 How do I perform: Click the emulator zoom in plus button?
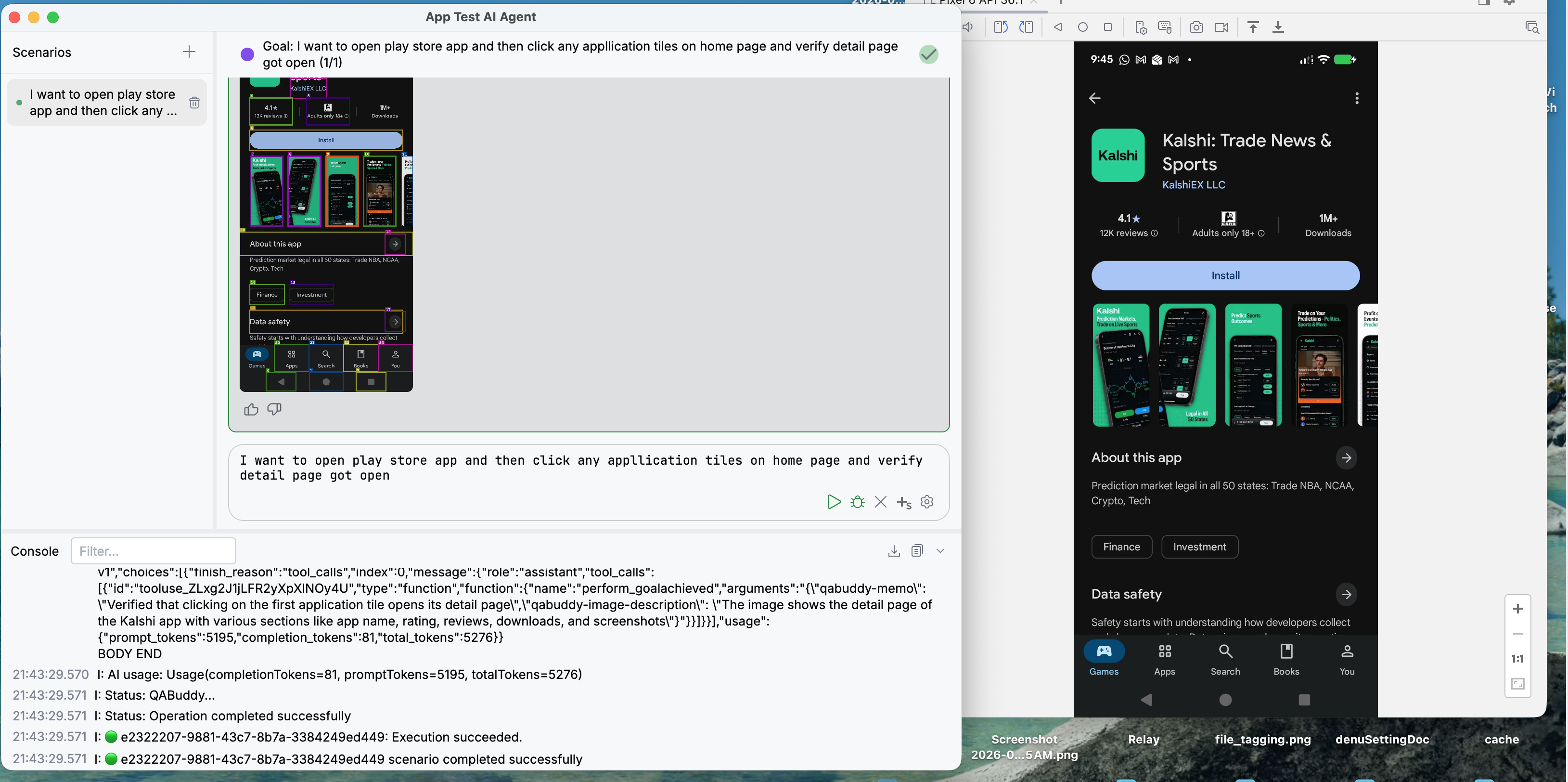(1517, 609)
